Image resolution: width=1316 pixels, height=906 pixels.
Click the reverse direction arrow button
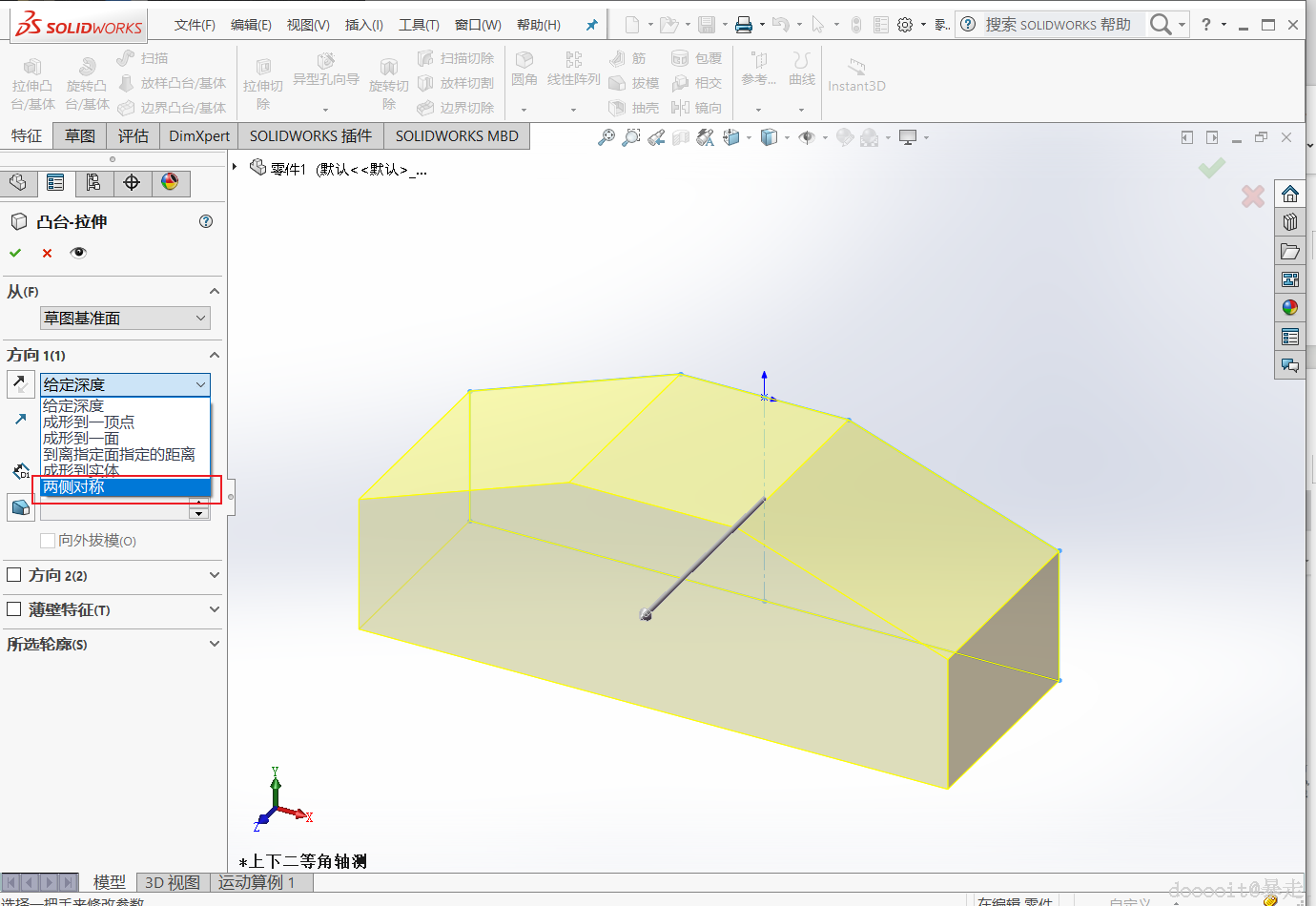[x=20, y=384]
